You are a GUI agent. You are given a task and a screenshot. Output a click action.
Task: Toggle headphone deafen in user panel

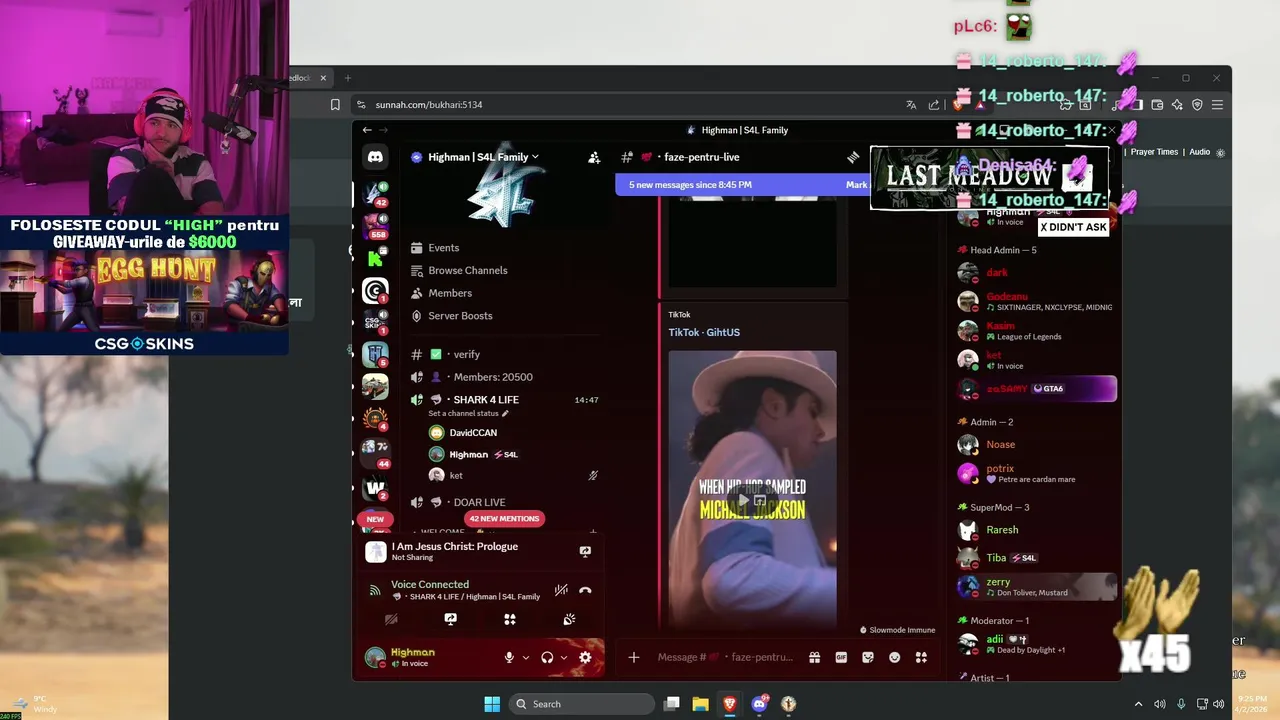point(547,657)
